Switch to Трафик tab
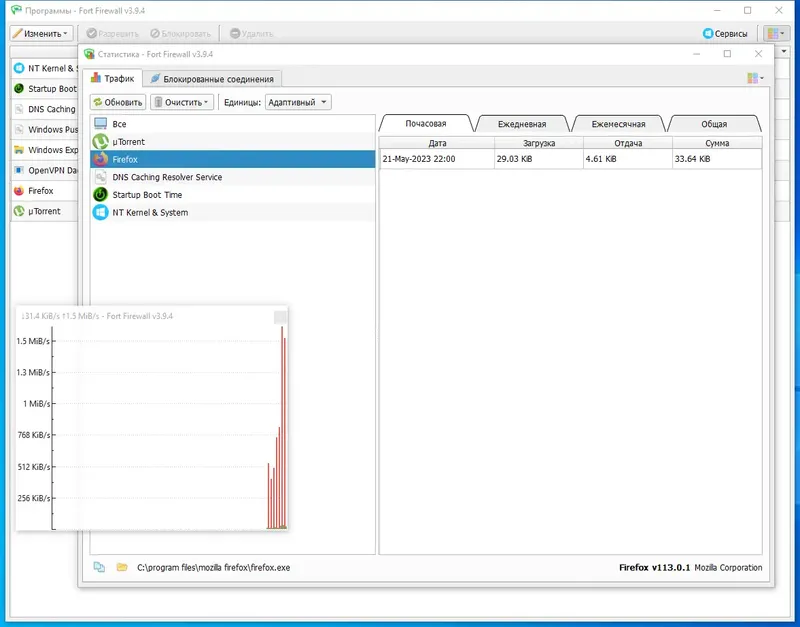 pos(112,78)
